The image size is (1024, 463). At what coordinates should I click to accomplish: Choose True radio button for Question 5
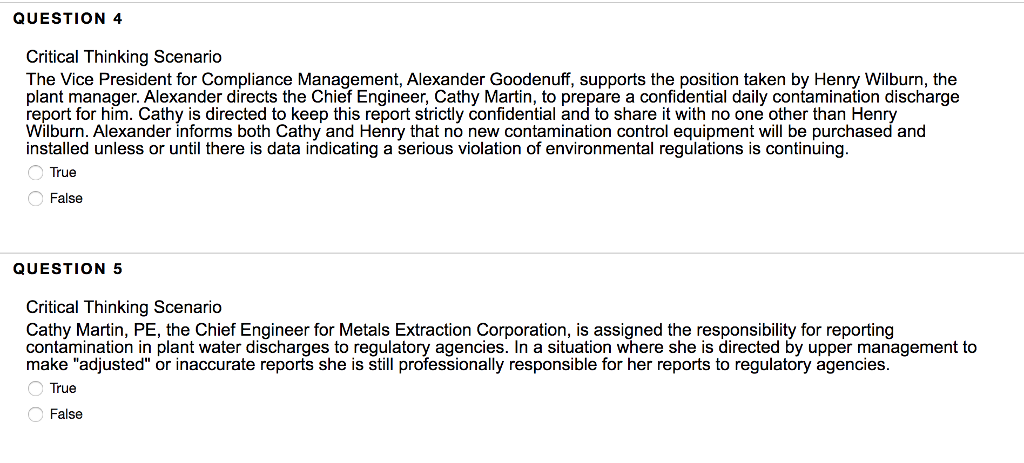click(36, 388)
